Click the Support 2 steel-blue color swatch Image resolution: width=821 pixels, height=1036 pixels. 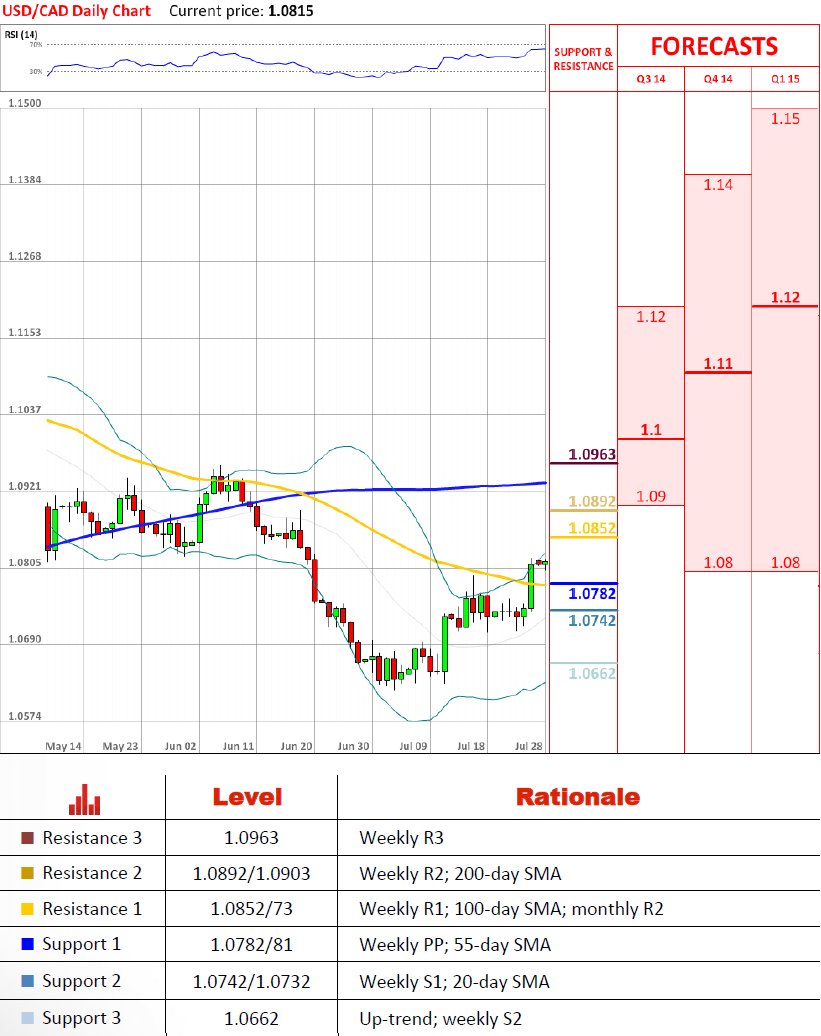point(28,981)
